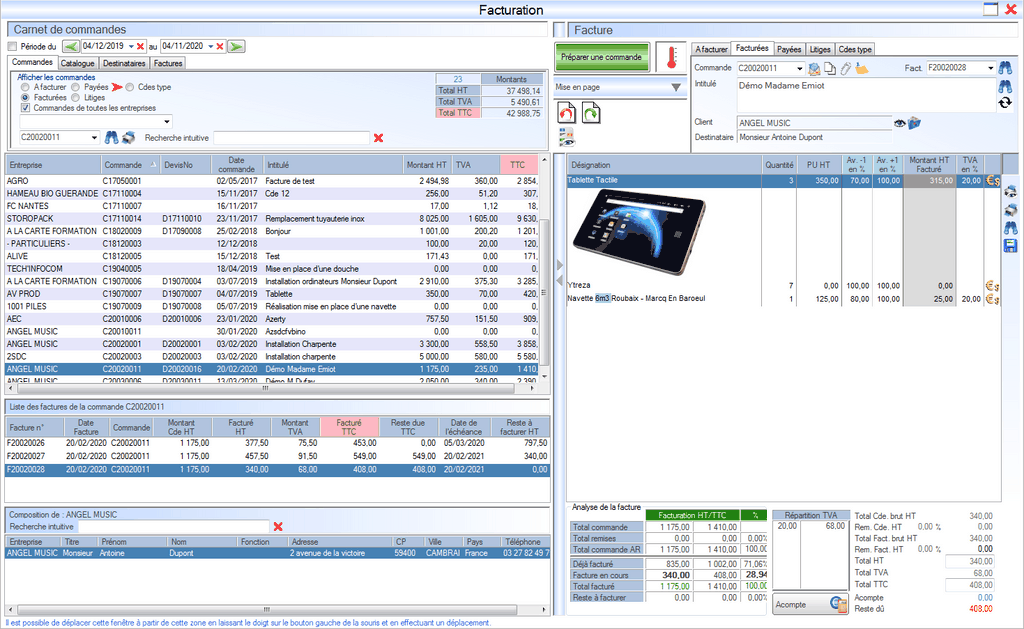This screenshot has width=1024, height=629.
Task: Click the tablet product thumbnail image
Action: 640,232
